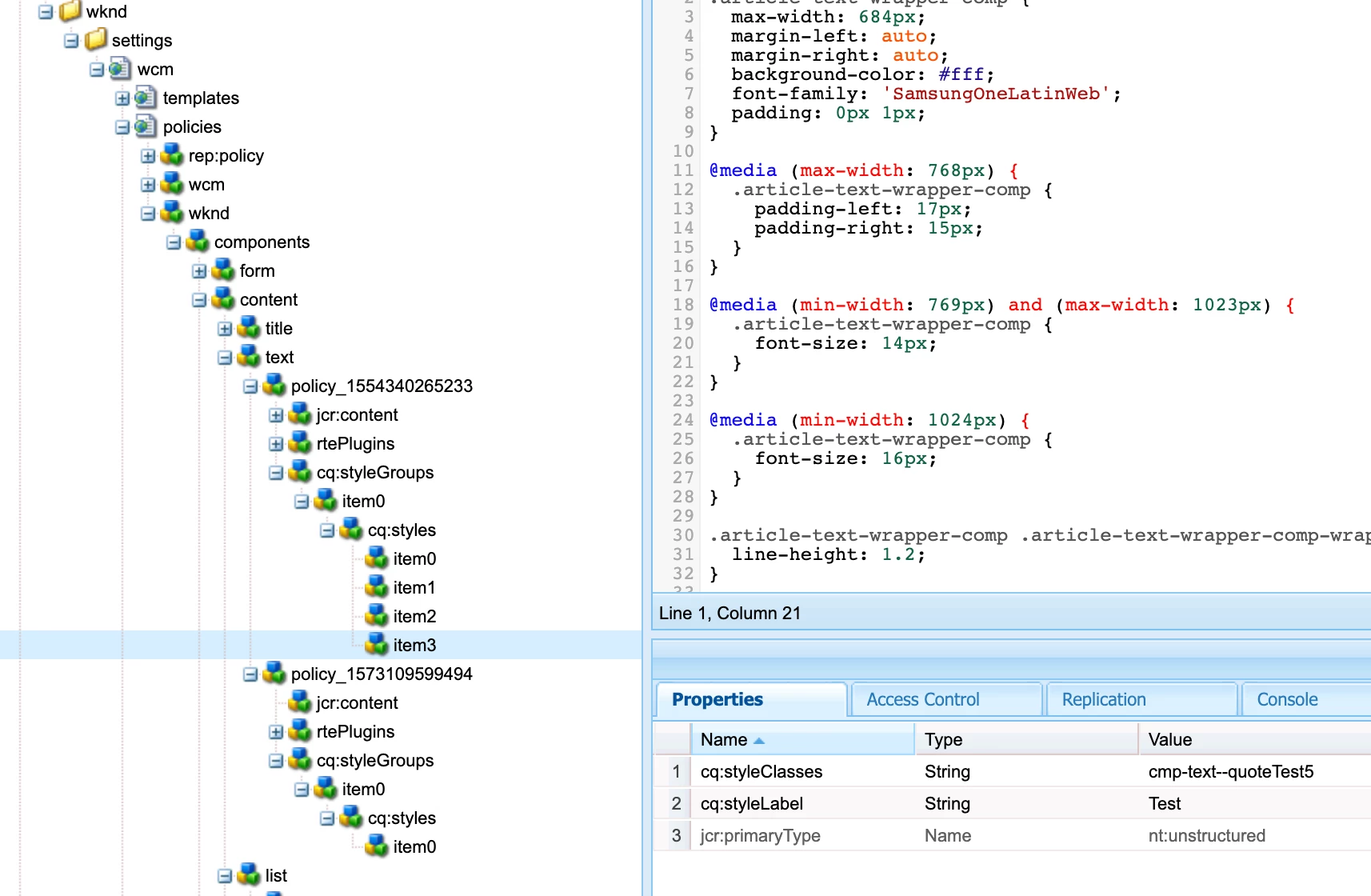
Task: Select wcm node under policies
Action: [x=206, y=184]
